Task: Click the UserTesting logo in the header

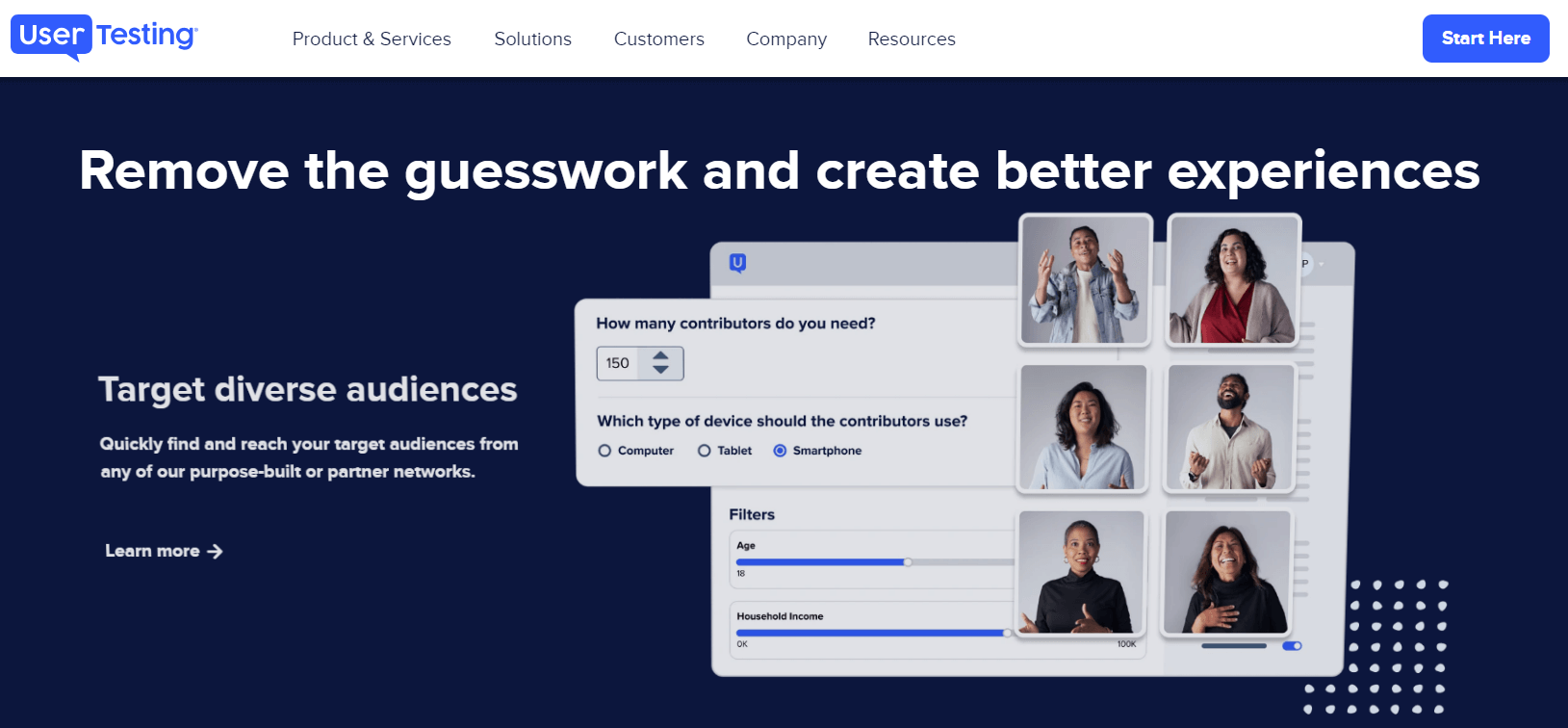Action: tap(104, 37)
